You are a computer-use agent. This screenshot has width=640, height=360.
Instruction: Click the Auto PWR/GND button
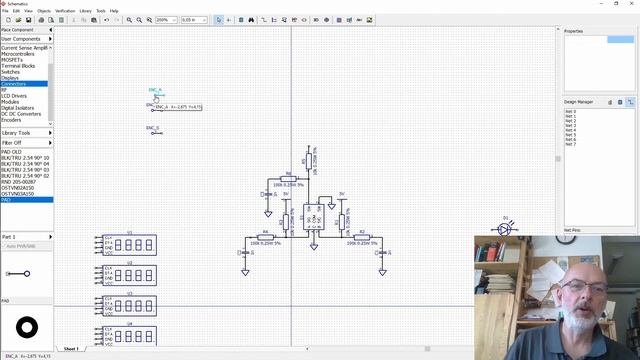click(x=27, y=247)
